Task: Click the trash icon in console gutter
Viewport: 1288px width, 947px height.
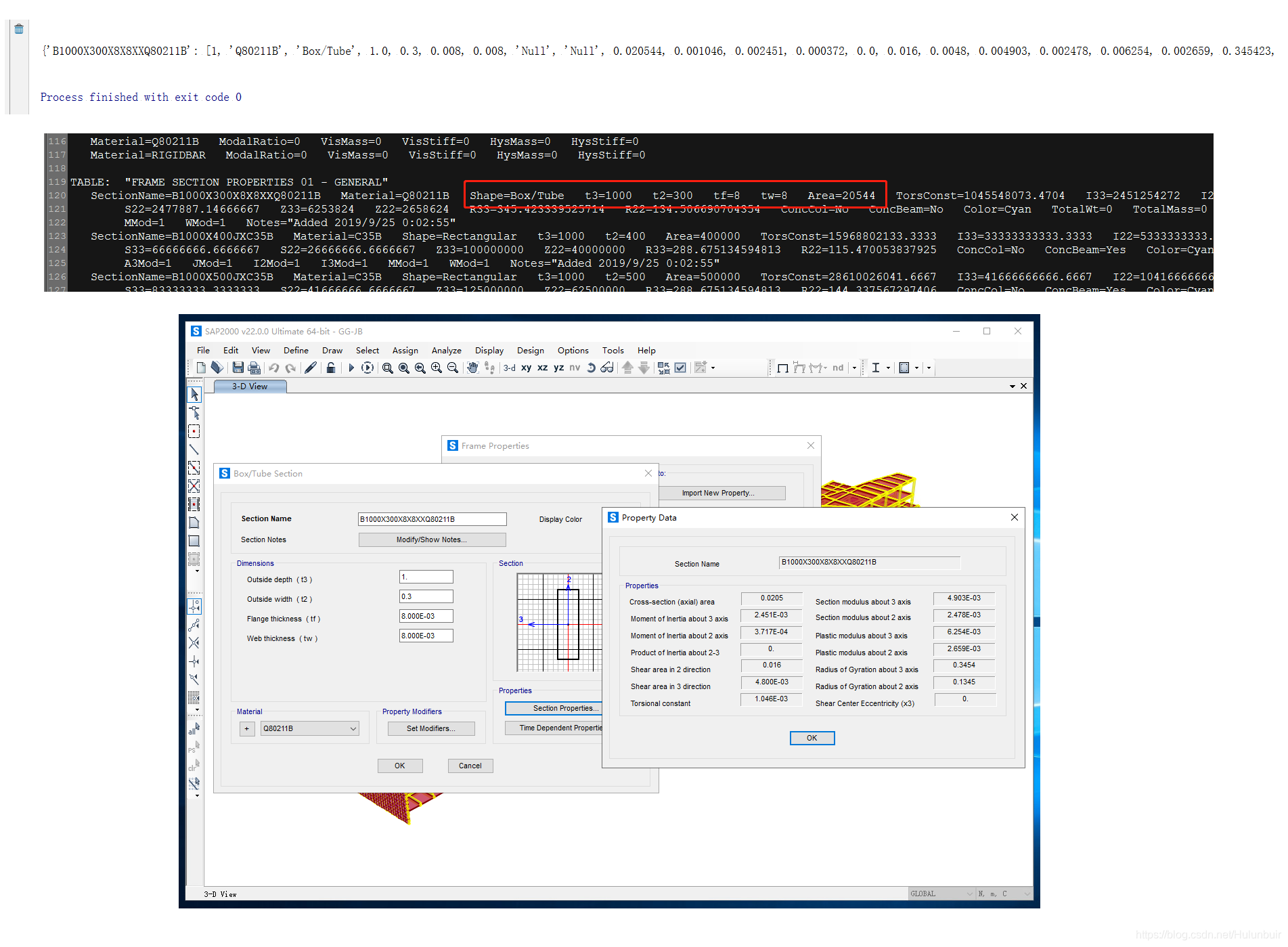Action: tap(19, 28)
